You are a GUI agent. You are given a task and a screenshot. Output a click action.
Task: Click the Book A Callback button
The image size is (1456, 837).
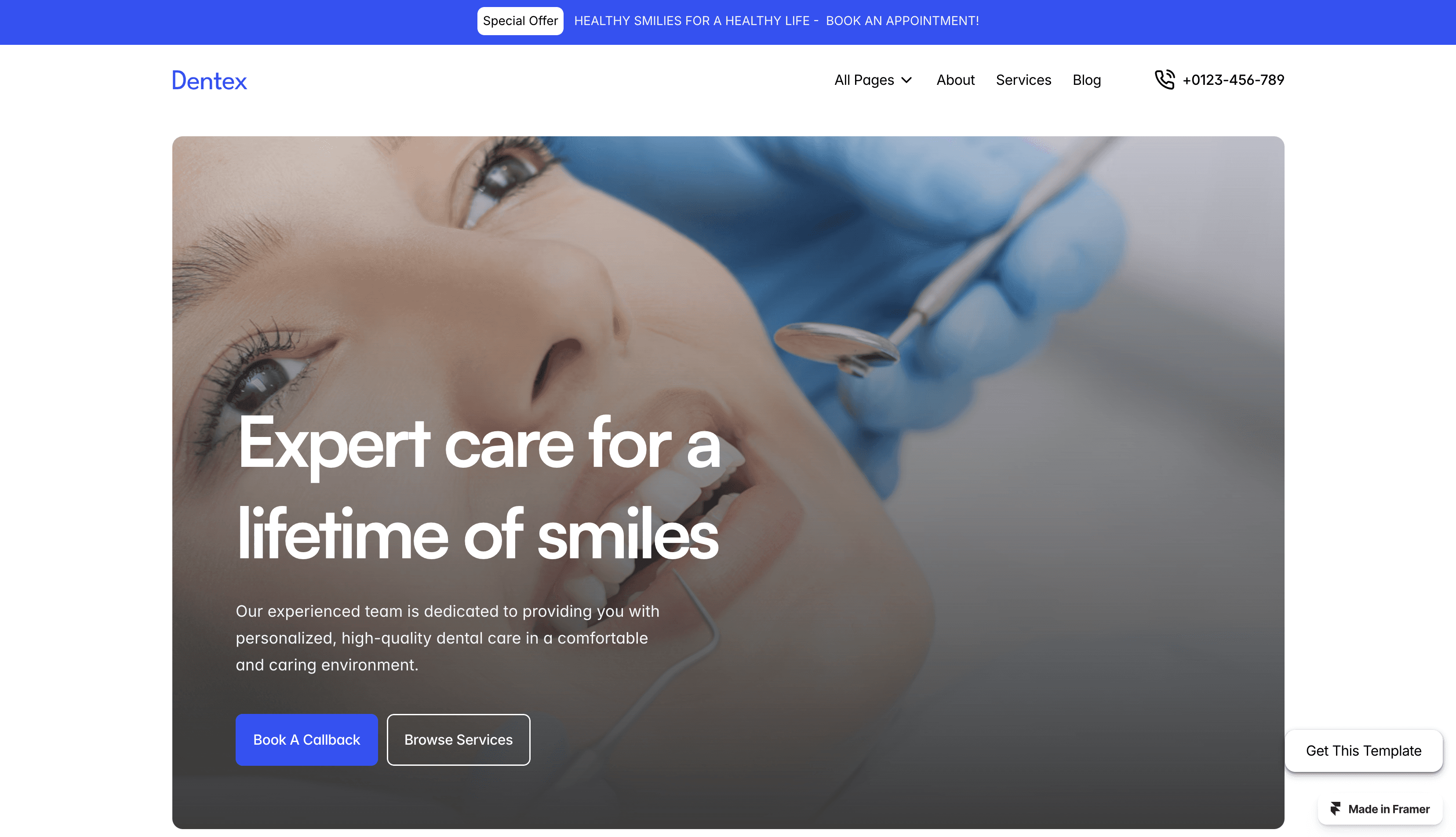tap(306, 739)
